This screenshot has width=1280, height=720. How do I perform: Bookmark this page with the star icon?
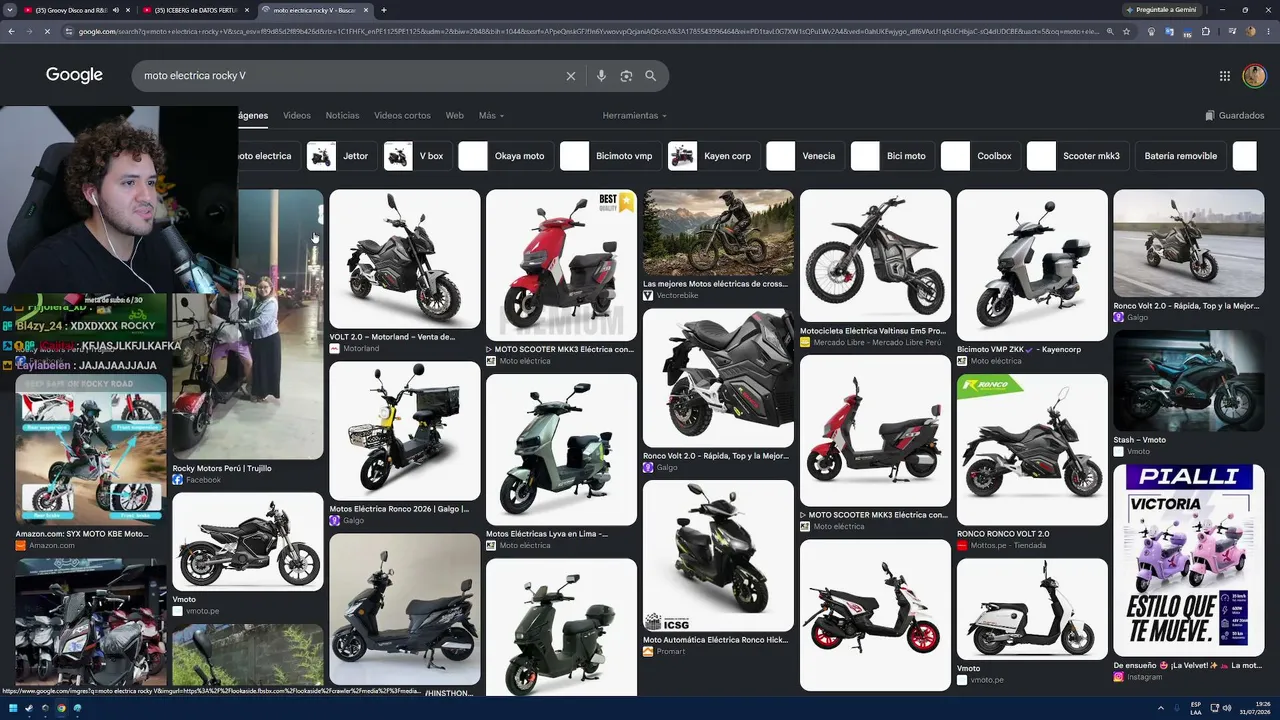[1126, 32]
